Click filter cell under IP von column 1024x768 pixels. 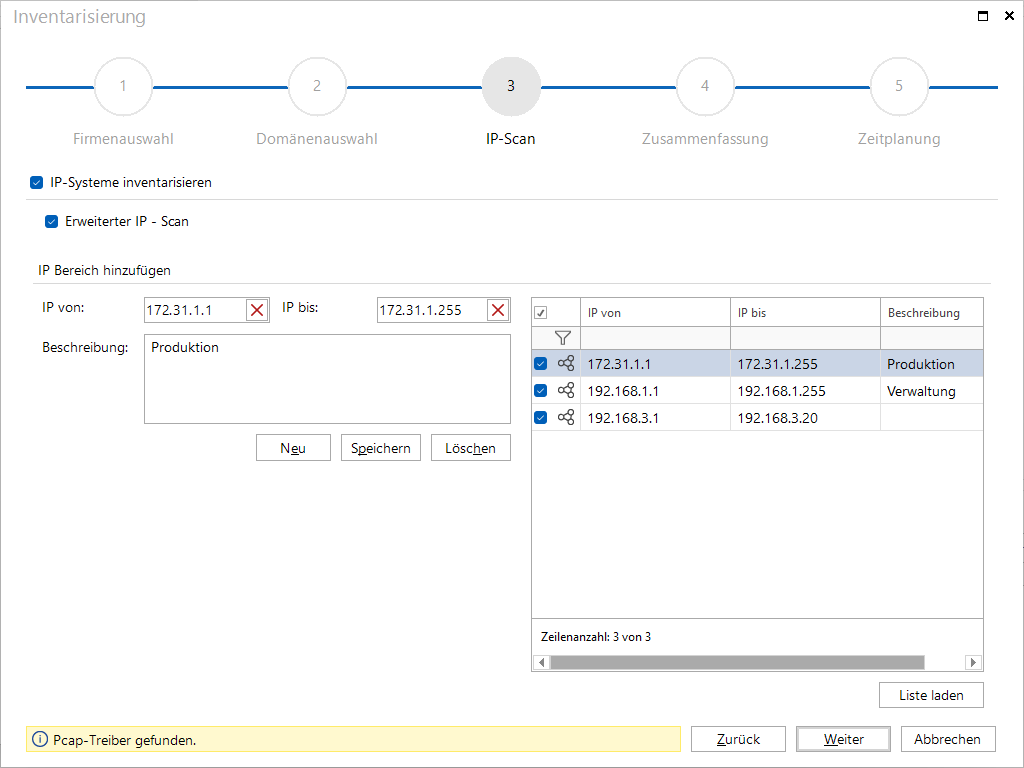click(655, 338)
